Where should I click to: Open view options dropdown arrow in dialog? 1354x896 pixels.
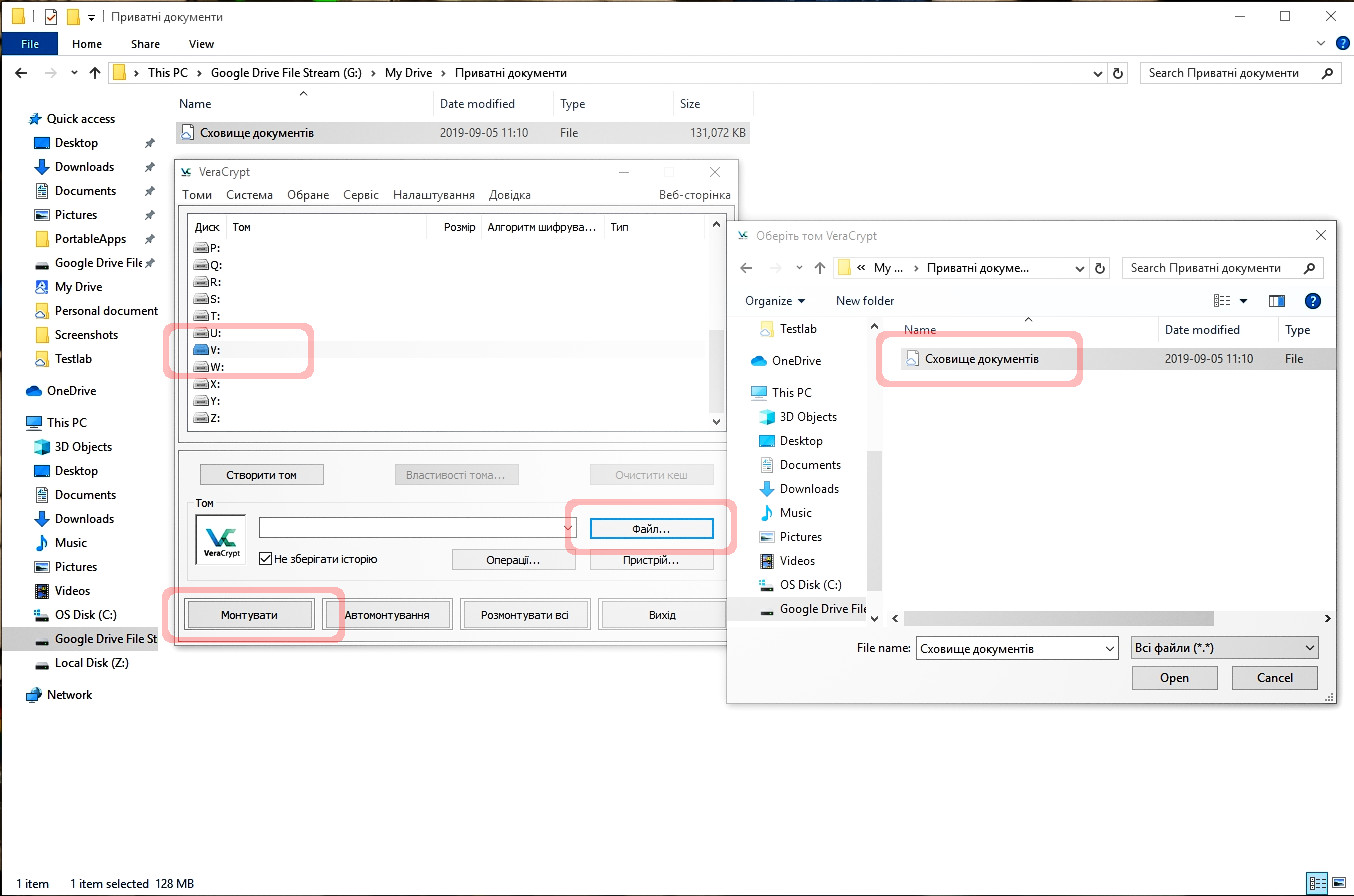(1244, 301)
